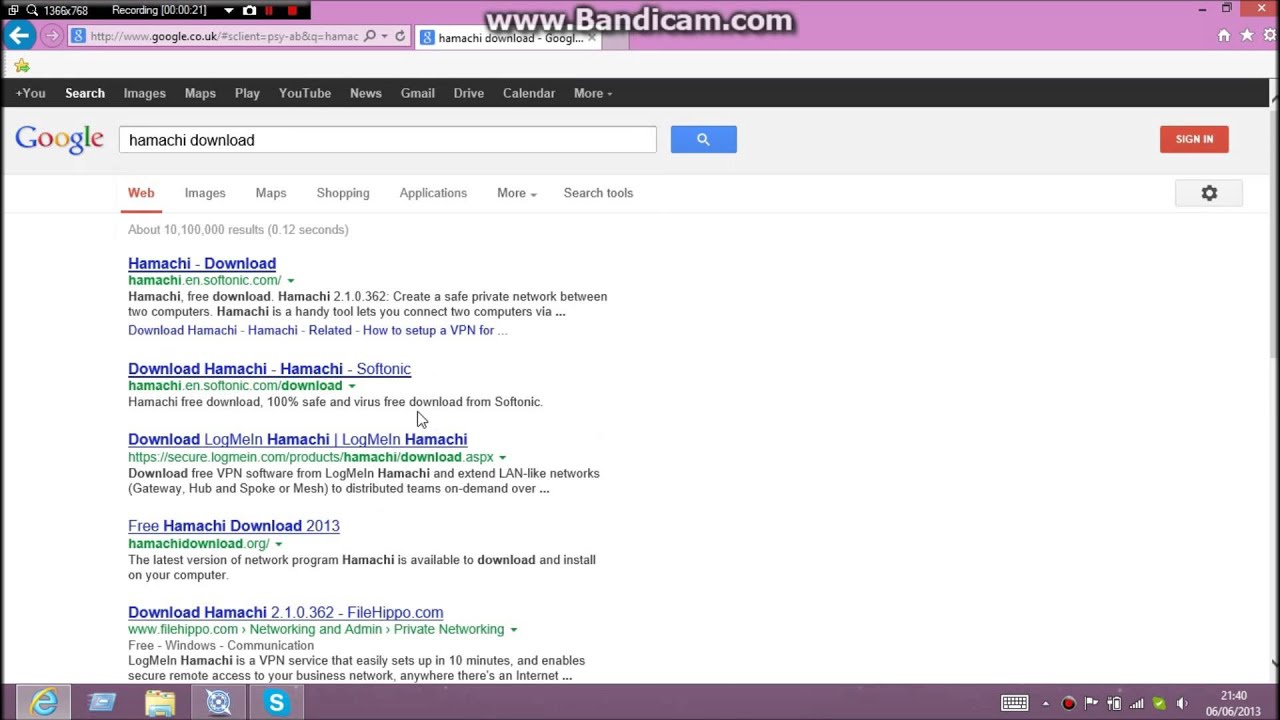Click the add-to-favorites bar star icon
Viewport: 1280px width, 720px height.
22,66
